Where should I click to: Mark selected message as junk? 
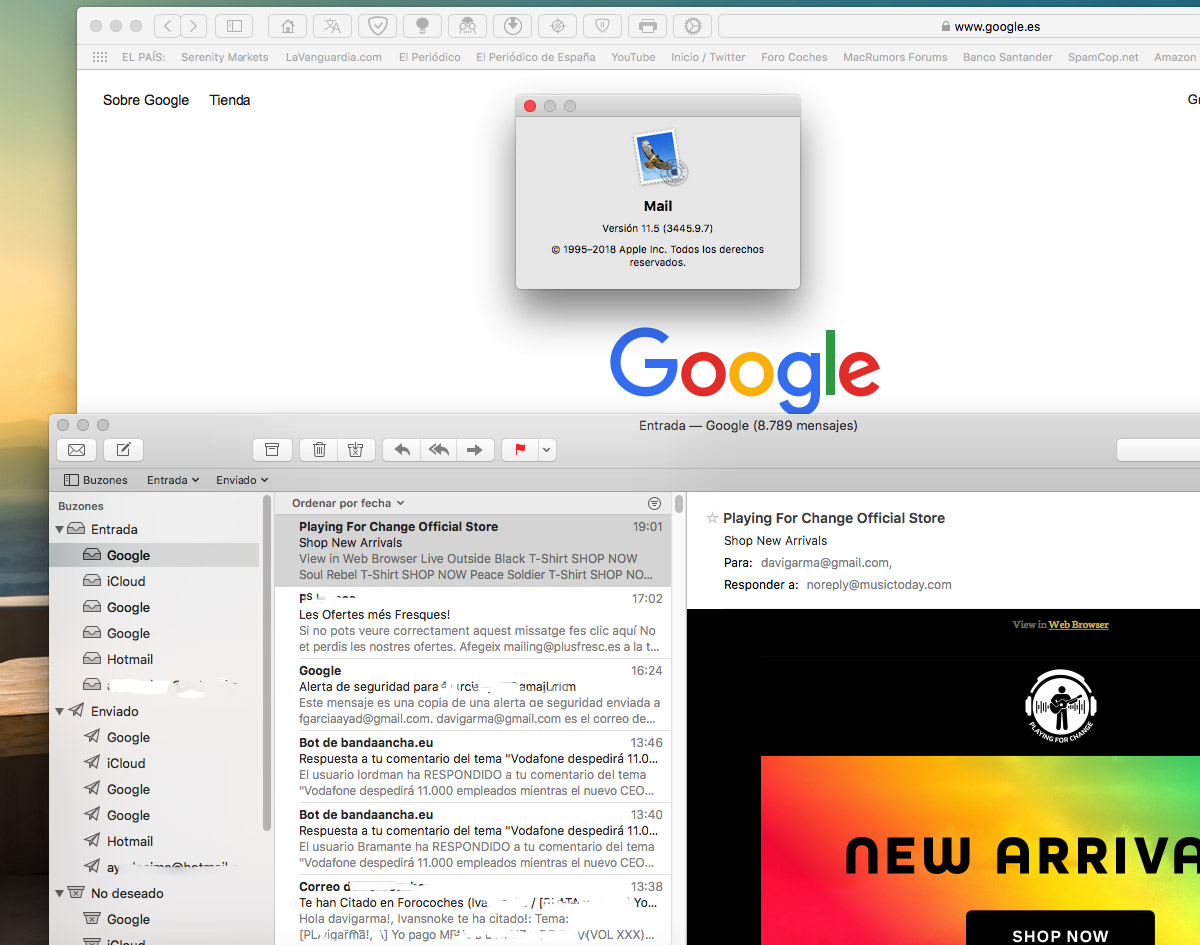click(355, 450)
